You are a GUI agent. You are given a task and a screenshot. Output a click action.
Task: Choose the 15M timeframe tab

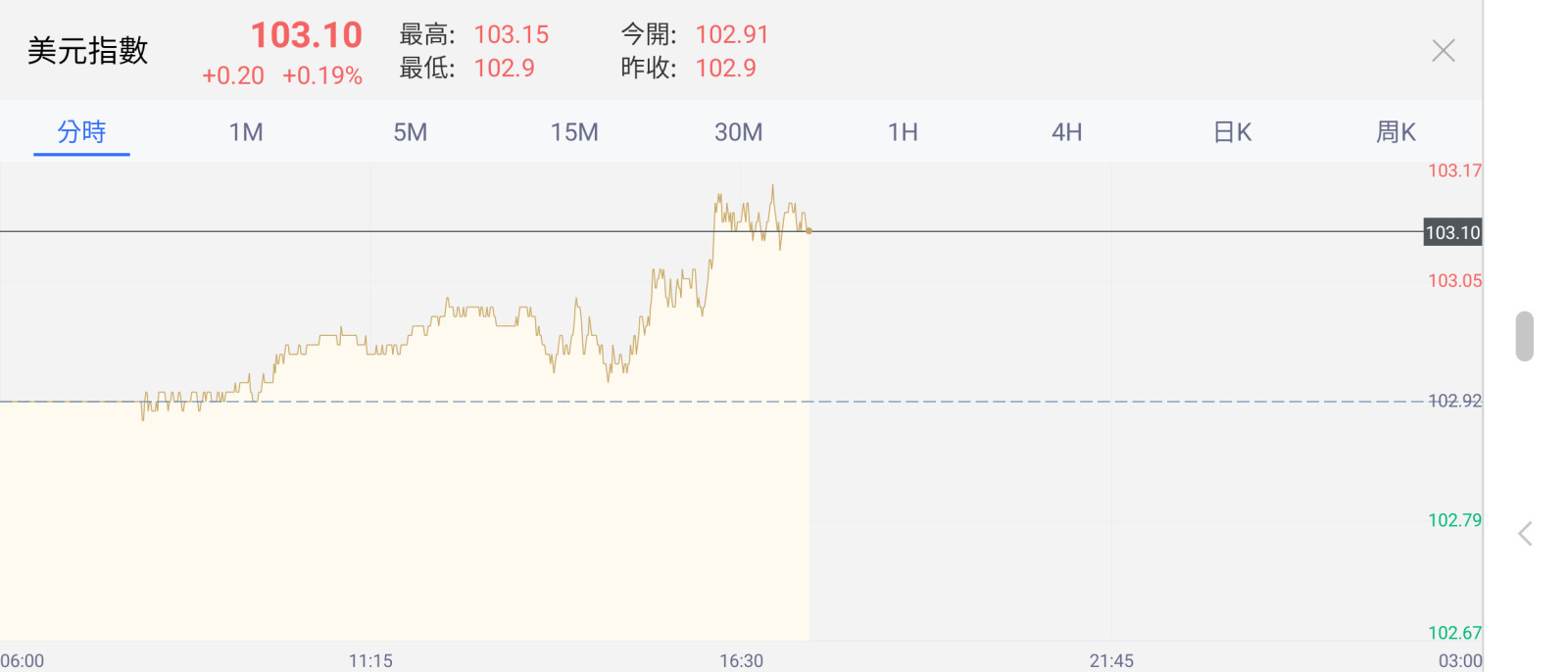tap(574, 132)
